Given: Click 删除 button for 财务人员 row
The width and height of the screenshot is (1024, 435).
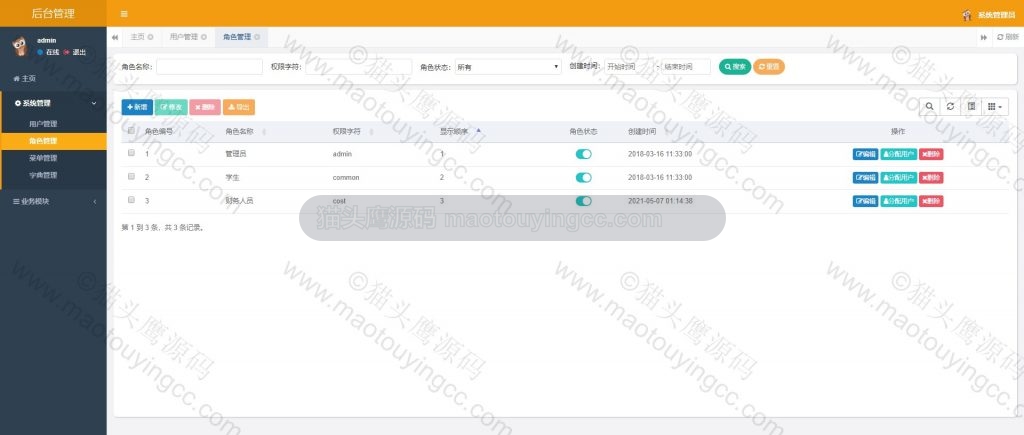Looking at the screenshot, I should 931,201.
